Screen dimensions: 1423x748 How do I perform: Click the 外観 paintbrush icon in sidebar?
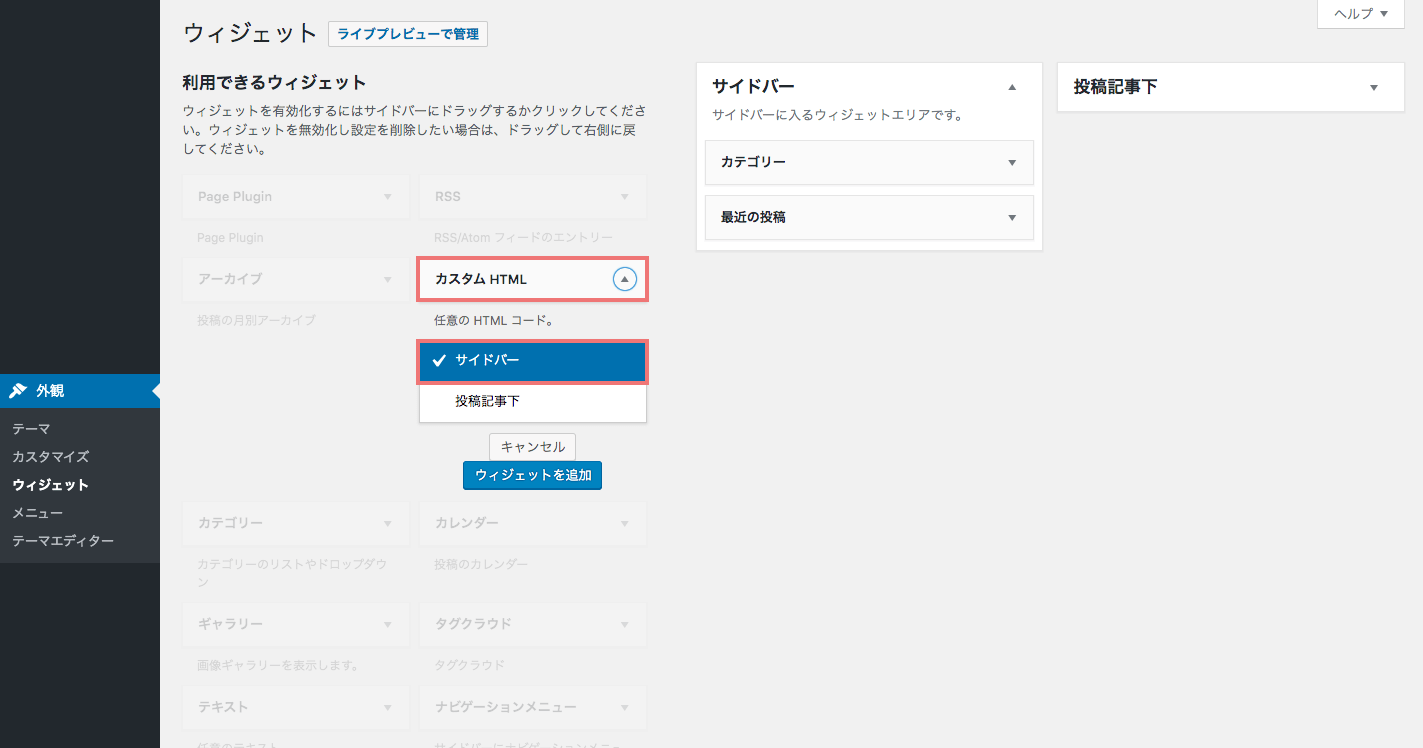click(x=18, y=391)
